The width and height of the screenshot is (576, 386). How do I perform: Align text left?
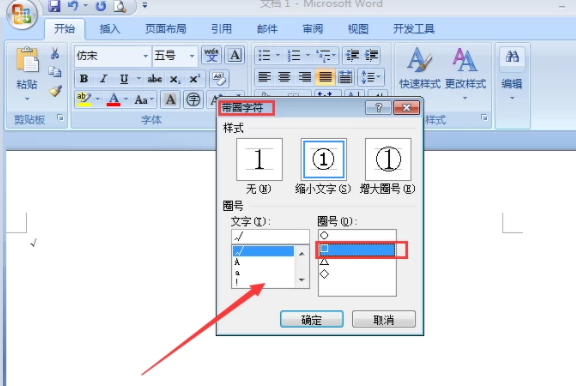point(264,77)
